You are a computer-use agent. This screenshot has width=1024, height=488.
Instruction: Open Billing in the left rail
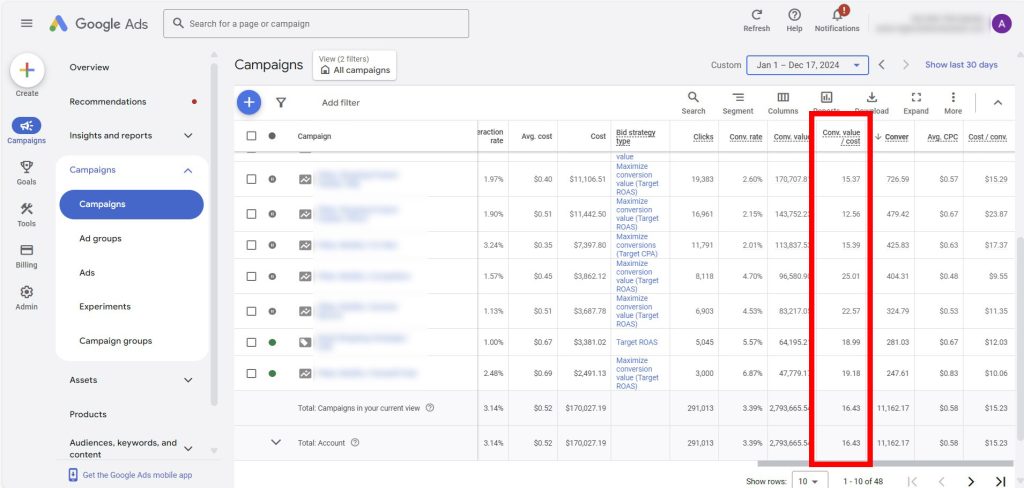coord(27,256)
